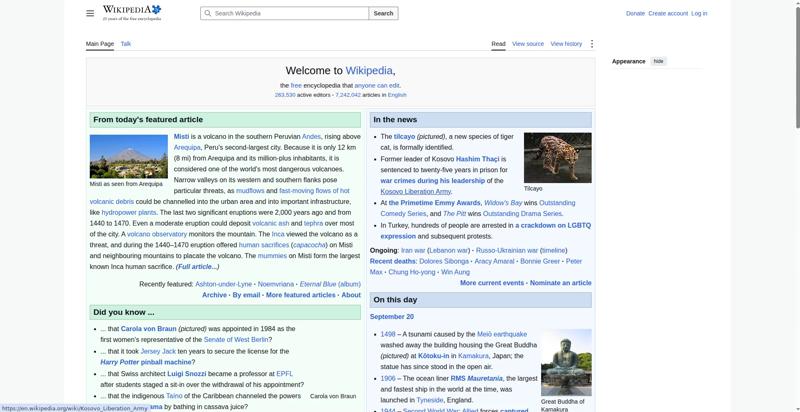Image resolution: width=800 pixels, height=412 pixels.
Task: Click the Search button
Action: (x=383, y=13)
